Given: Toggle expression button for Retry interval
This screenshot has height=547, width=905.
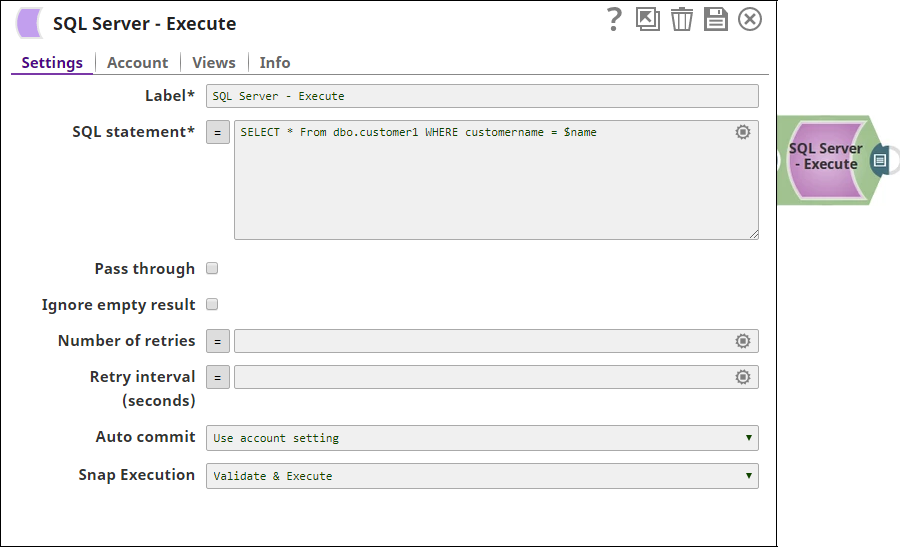Looking at the screenshot, I should pyautogui.click(x=218, y=377).
